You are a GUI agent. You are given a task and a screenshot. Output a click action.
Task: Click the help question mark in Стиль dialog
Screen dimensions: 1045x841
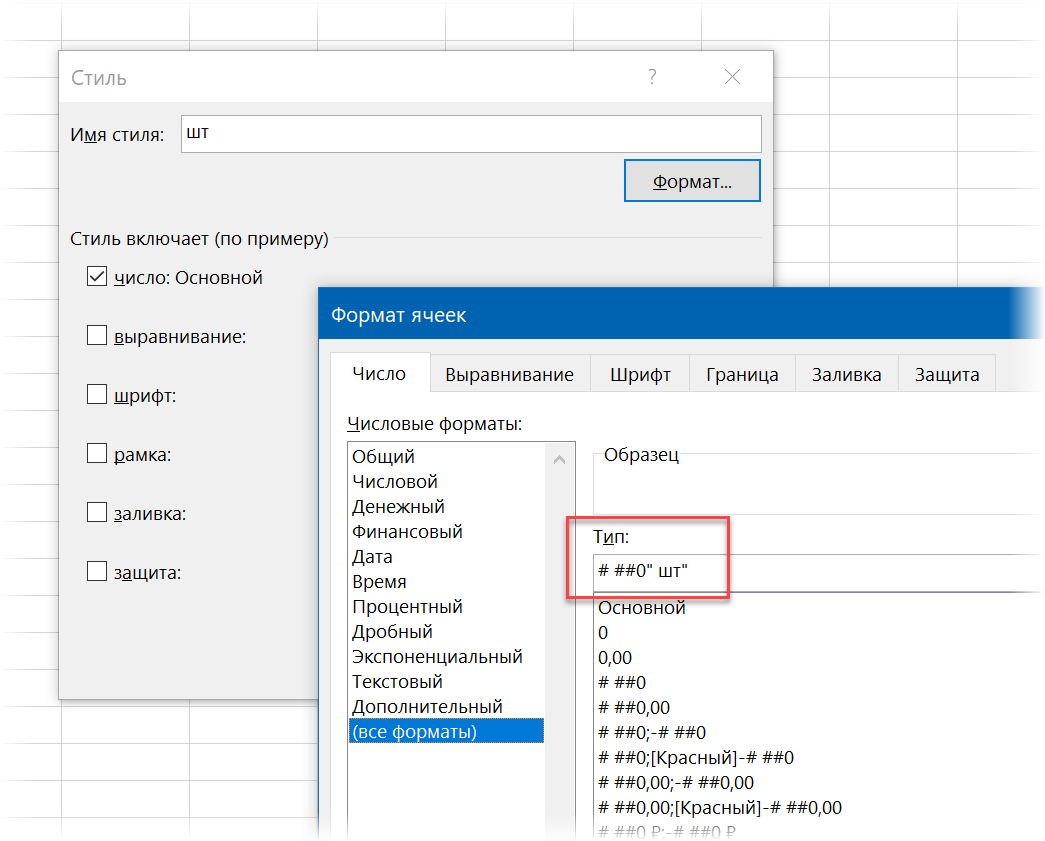652,77
